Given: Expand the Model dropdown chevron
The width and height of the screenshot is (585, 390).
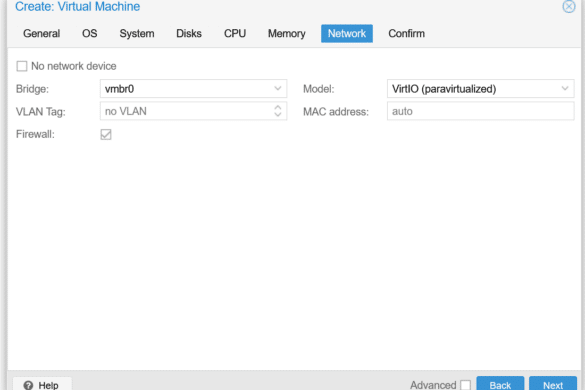Looking at the screenshot, I should [x=565, y=88].
